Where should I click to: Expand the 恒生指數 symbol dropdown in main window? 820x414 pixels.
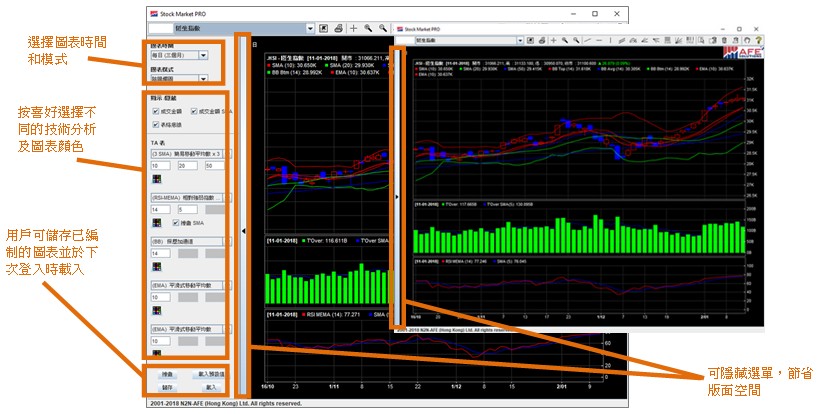[x=310, y=29]
